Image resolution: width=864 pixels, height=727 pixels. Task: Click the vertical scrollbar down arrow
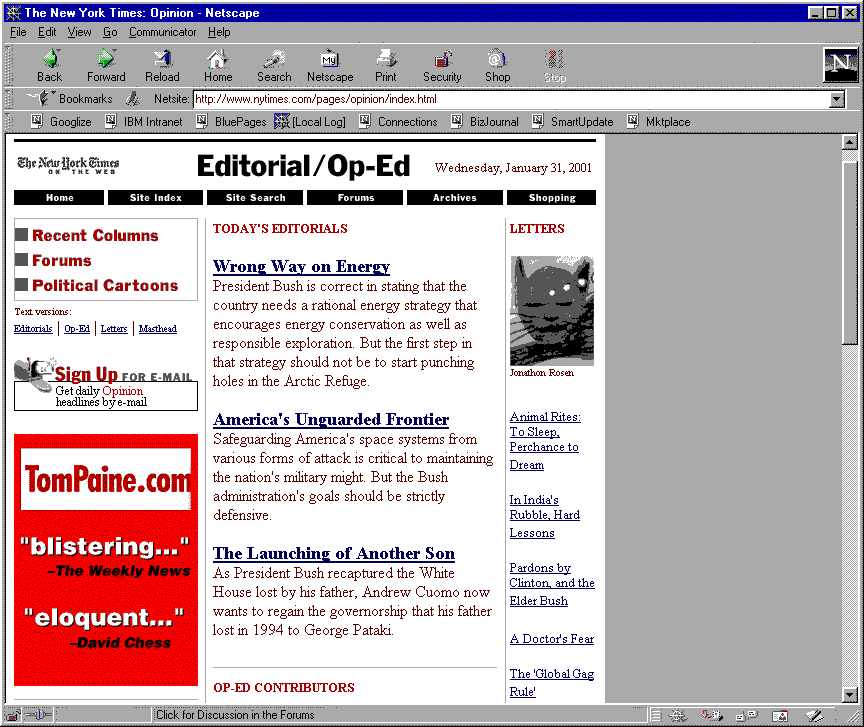pos(850,694)
